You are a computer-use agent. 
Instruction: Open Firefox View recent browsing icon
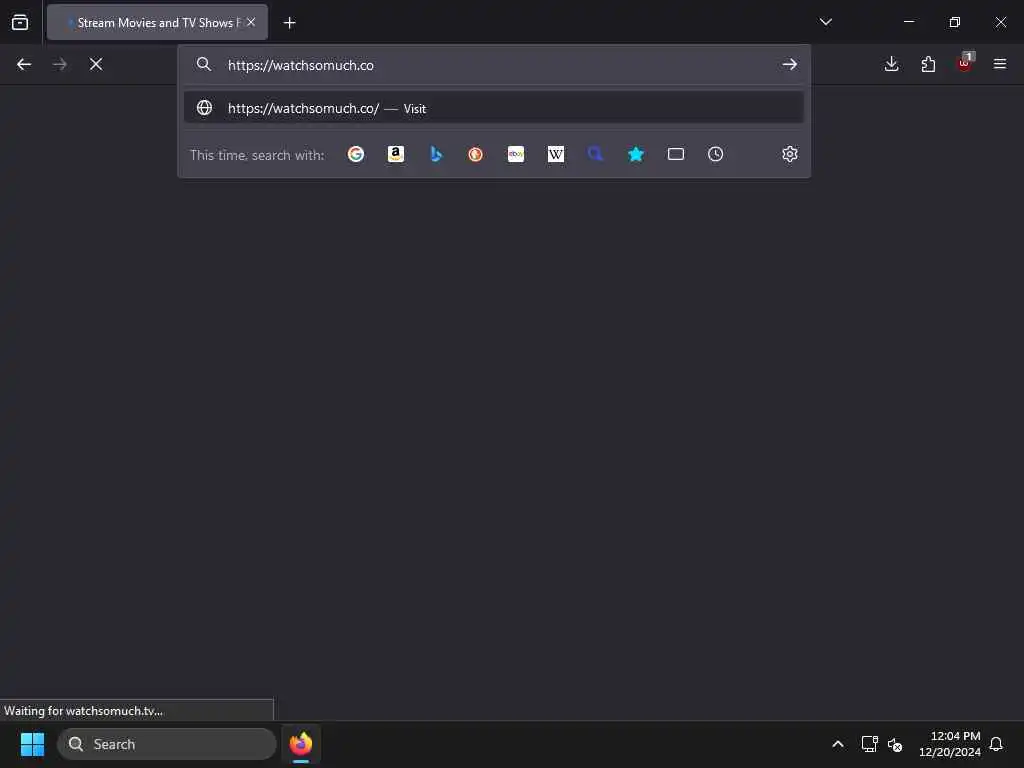(x=20, y=22)
